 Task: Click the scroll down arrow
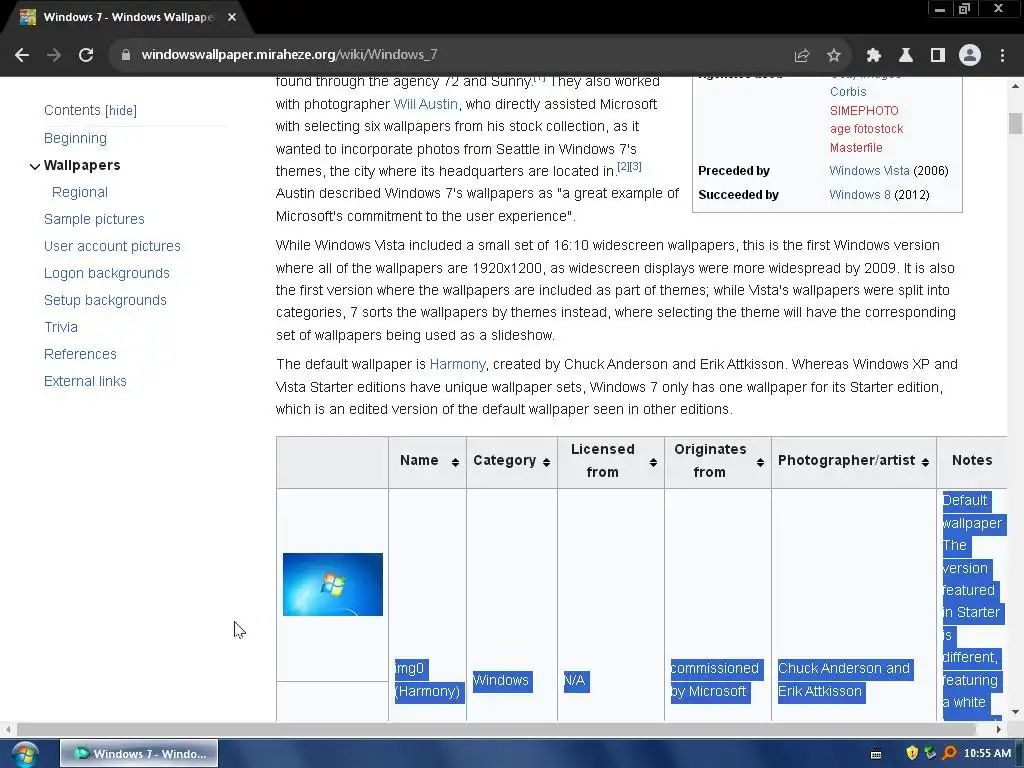click(1015, 712)
